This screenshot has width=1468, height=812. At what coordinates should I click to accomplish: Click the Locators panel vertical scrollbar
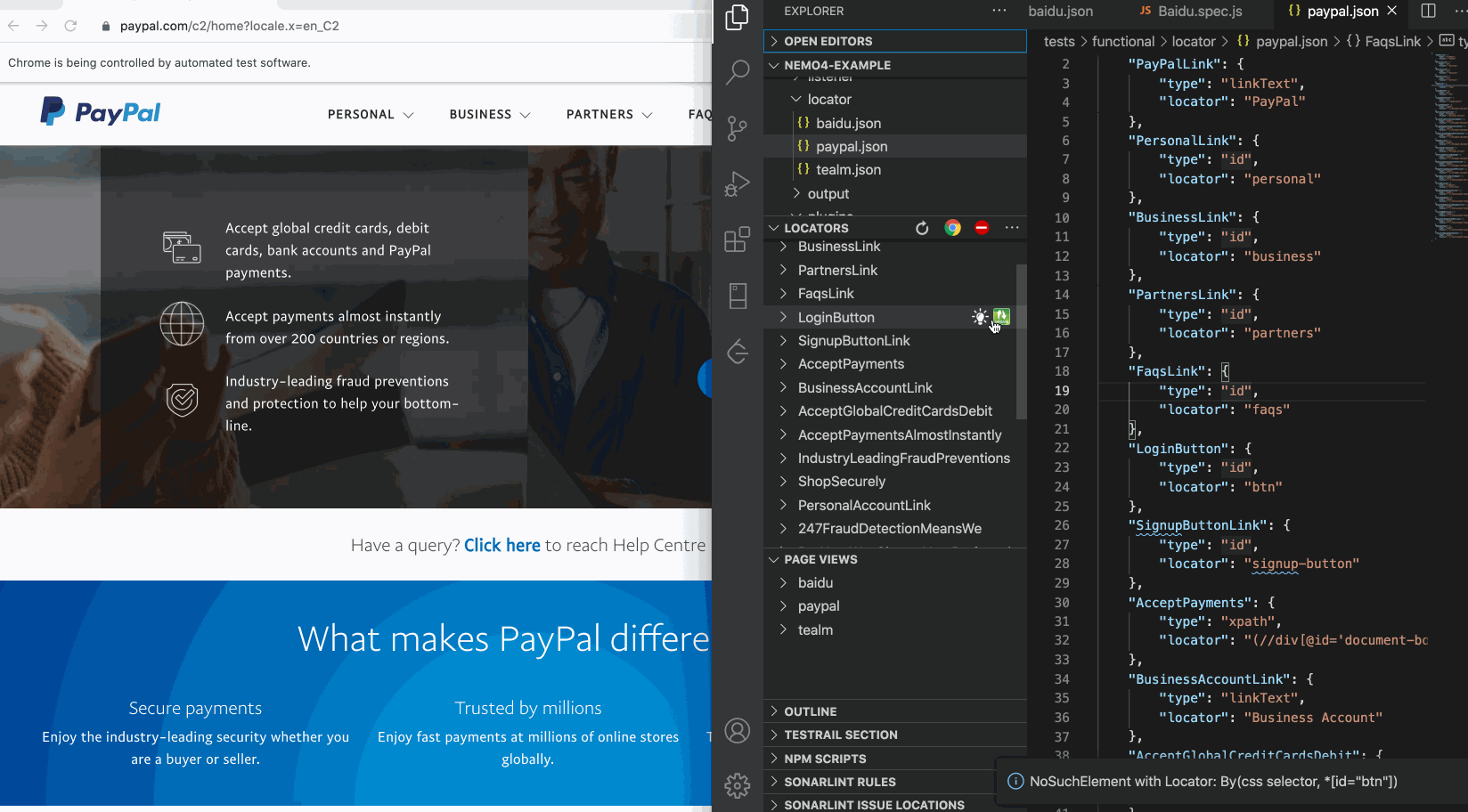[x=1022, y=341]
